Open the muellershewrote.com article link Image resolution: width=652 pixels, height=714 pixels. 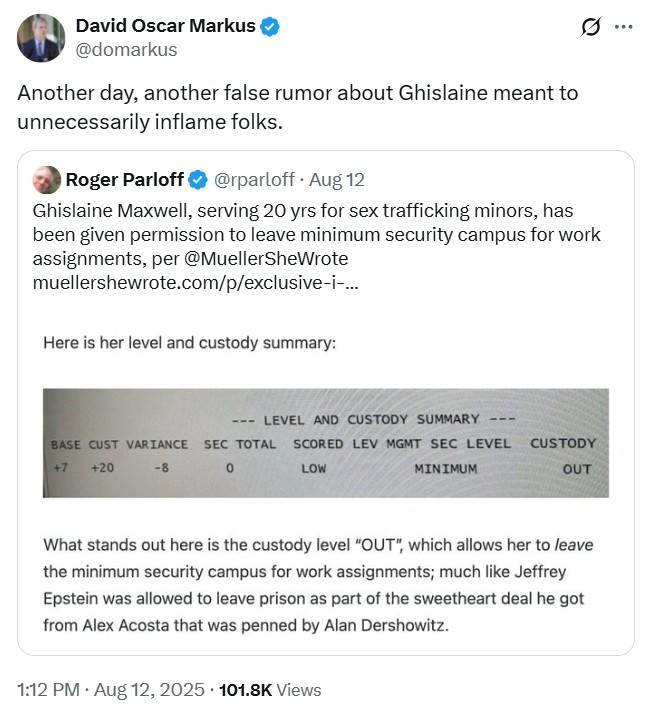coord(196,283)
